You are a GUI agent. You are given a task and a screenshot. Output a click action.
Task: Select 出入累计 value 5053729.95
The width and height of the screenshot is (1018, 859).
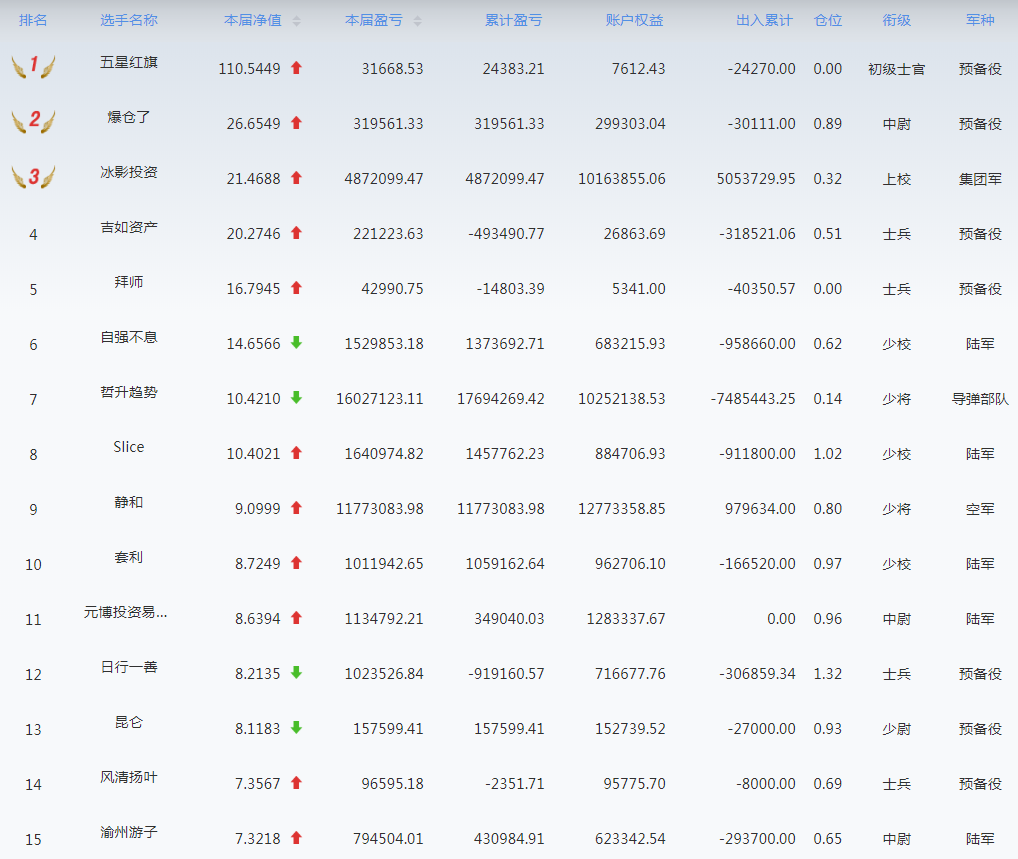756,179
